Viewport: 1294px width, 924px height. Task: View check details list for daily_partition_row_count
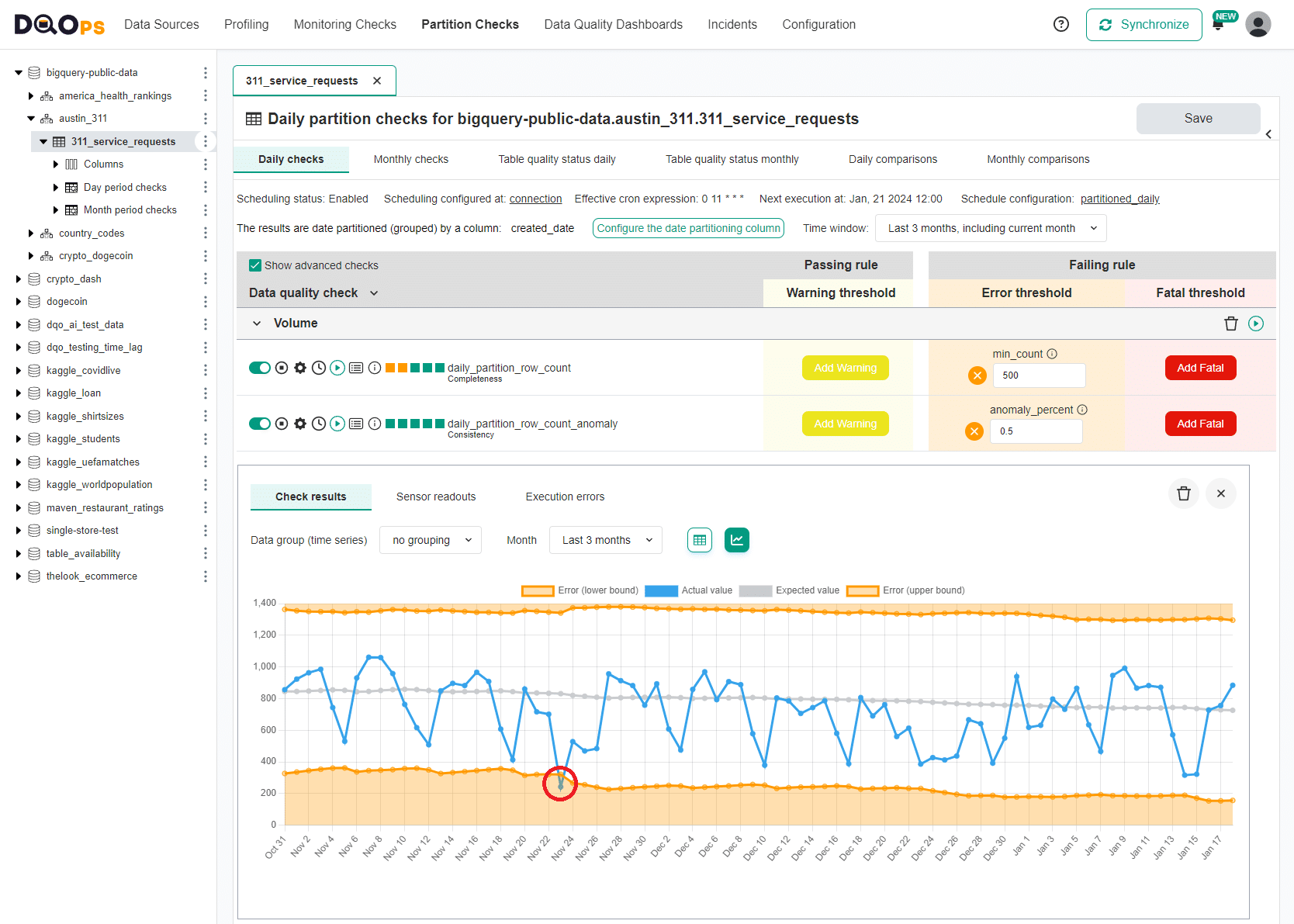click(x=356, y=368)
